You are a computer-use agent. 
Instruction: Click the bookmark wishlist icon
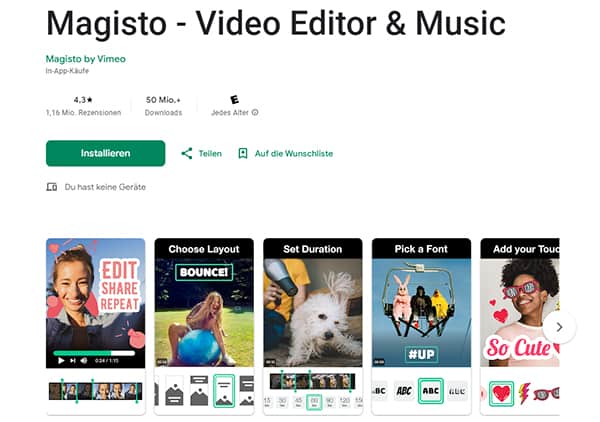click(243, 153)
